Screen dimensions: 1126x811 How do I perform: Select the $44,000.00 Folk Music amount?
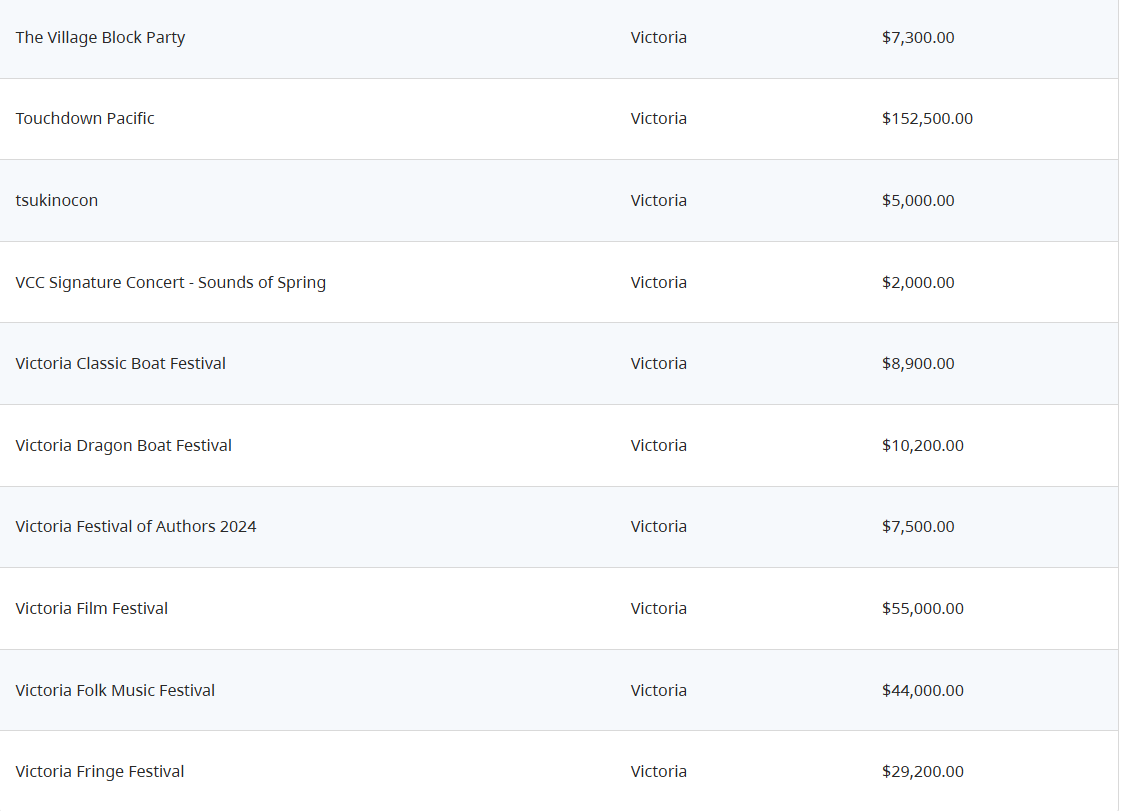923,690
